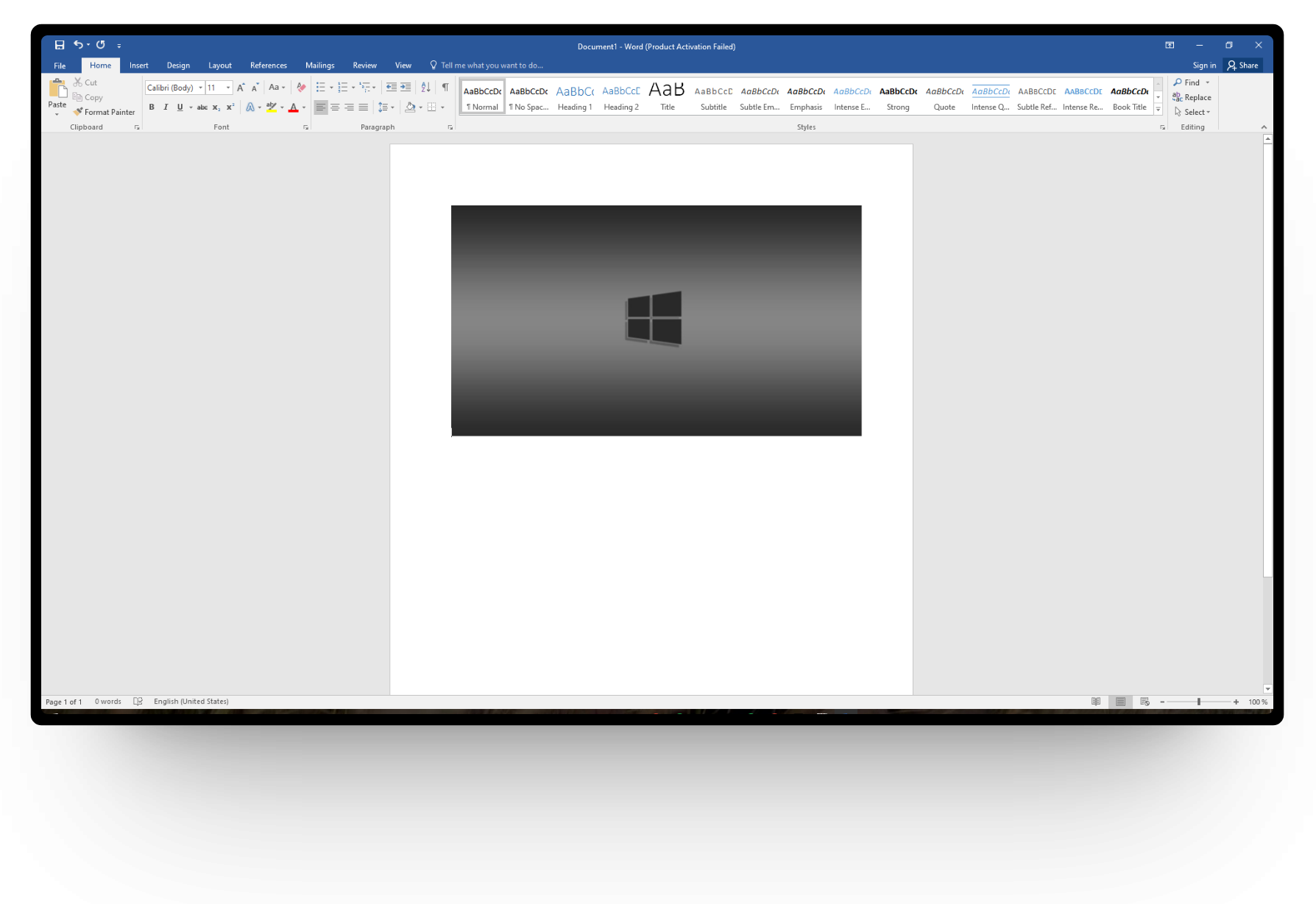Click the Save icon in title bar
Image resolution: width=1316 pixels, height=904 pixels.
tap(60, 45)
